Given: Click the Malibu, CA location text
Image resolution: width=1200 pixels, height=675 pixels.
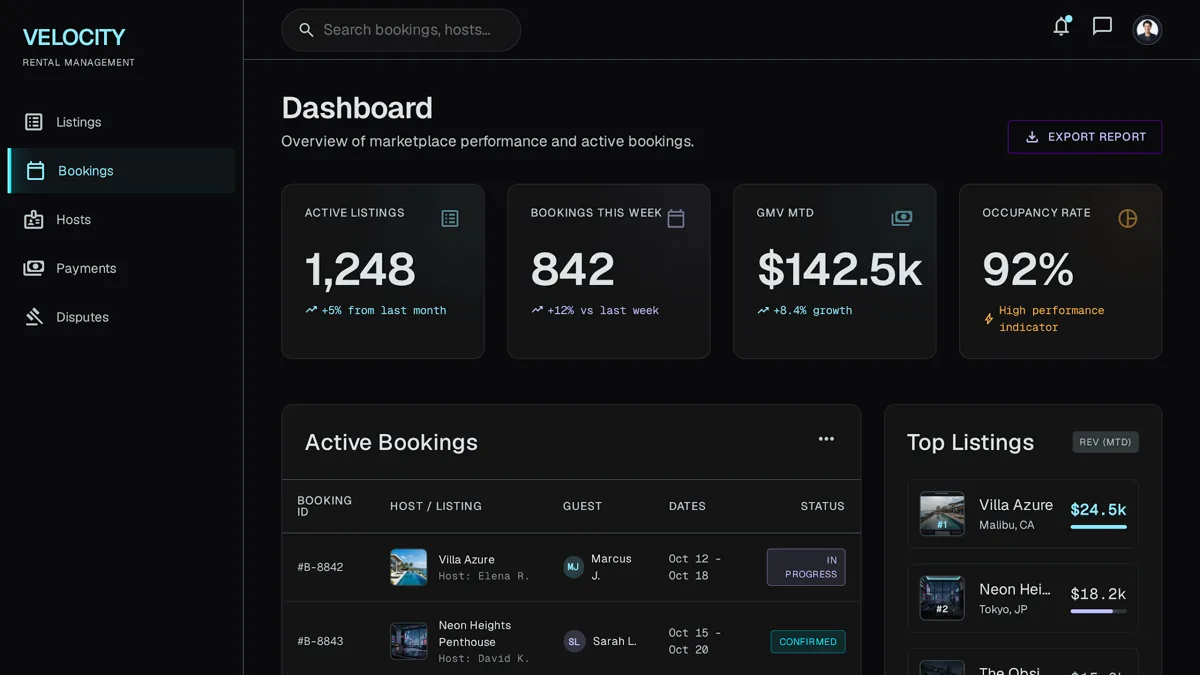Looking at the screenshot, I should point(1006,525).
